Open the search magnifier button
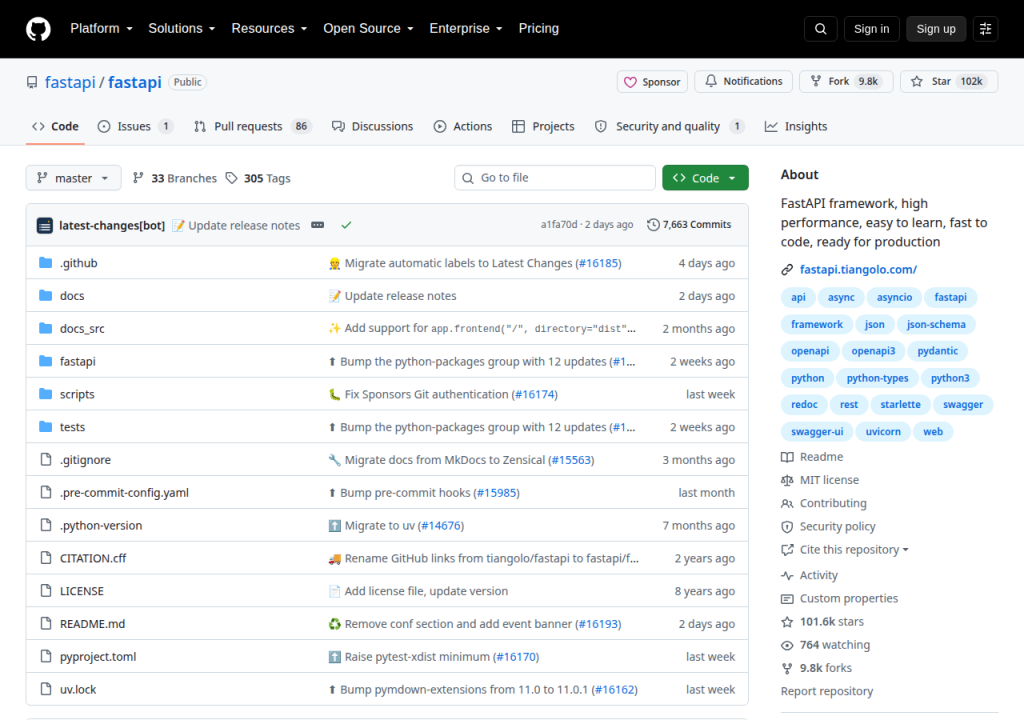Viewport: 1024px width, 720px height. coord(820,29)
